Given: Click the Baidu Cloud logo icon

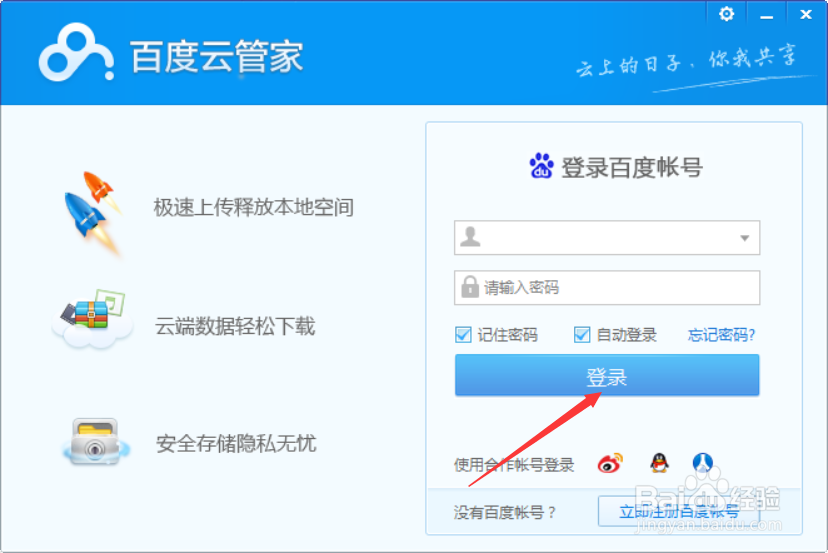Looking at the screenshot, I should [77, 52].
